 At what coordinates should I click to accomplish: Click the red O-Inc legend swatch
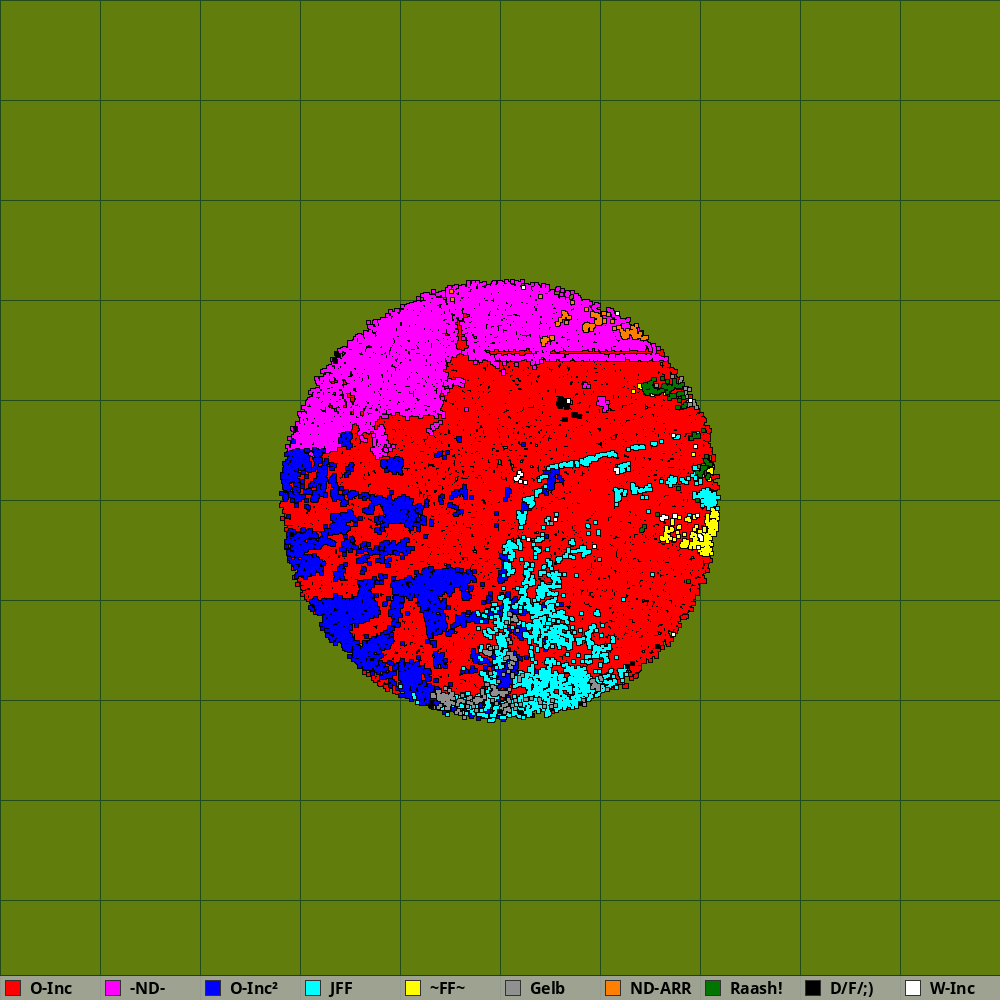click(x=13, y=988)
